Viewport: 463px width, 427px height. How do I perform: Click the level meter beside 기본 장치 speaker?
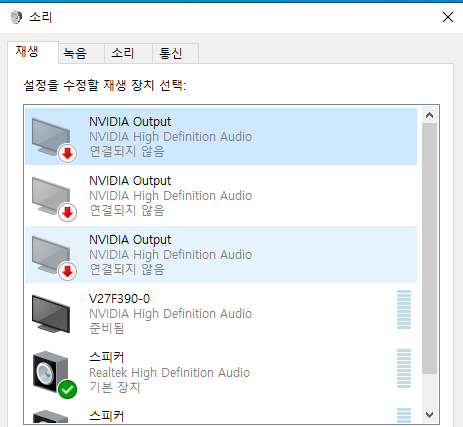pyautogui.click(x=404, y=369)
